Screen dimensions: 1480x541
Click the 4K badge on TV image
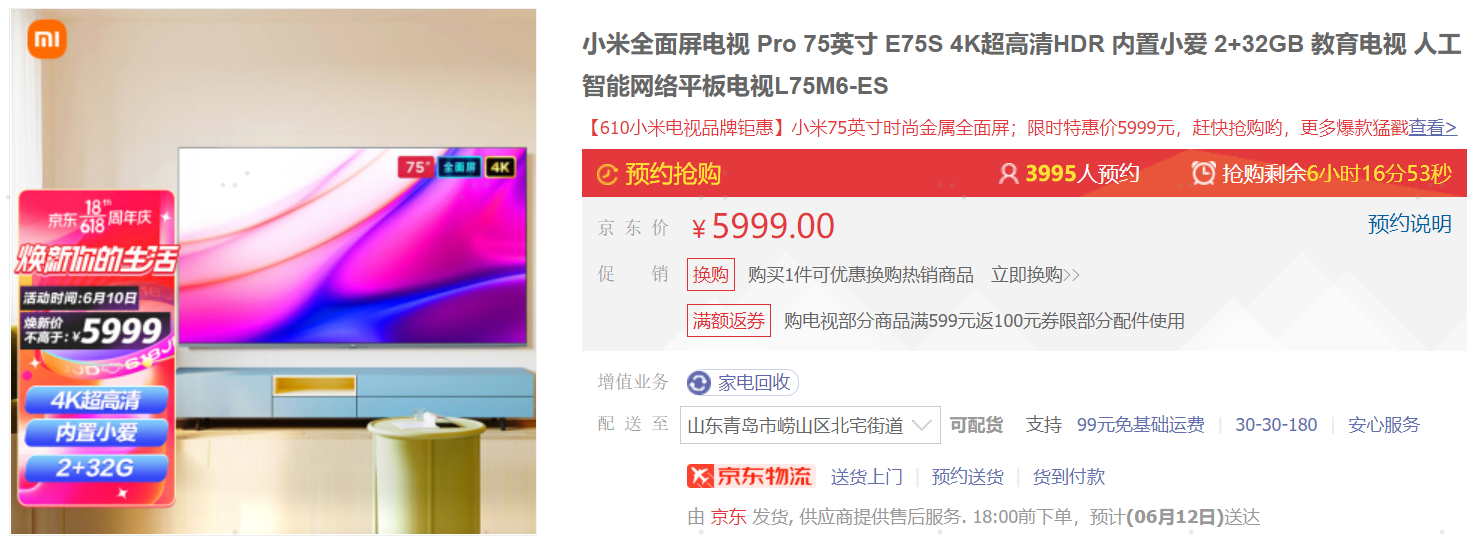pyautogui.click(x=499, y=167)
